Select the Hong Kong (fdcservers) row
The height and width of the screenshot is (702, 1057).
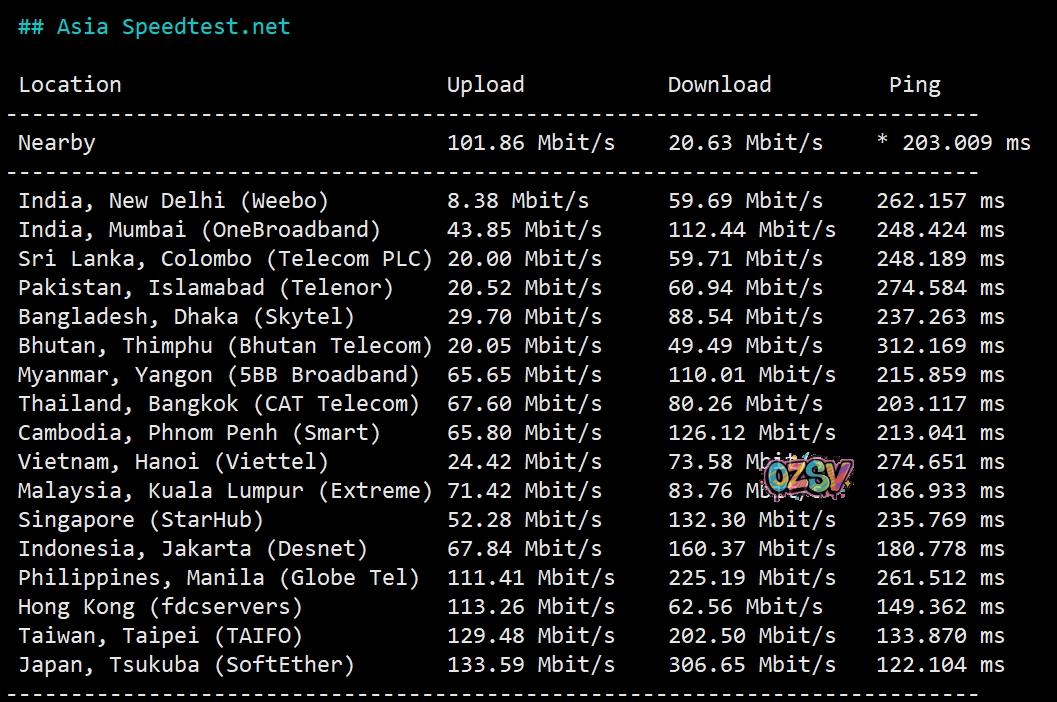point(160,607)
